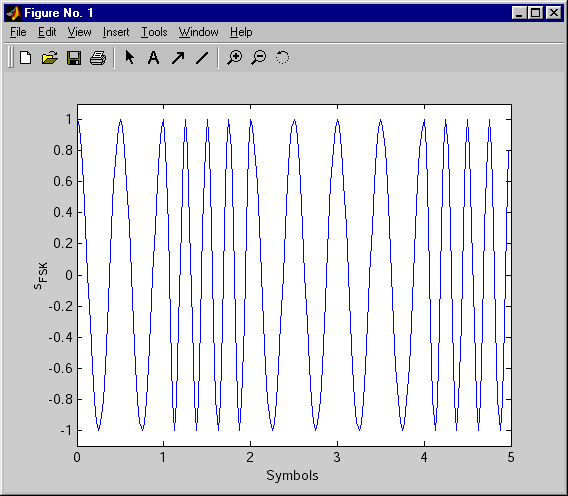Select the Add Line tool
The height and width of the screenshot is (496, 568).
[202, 58]
